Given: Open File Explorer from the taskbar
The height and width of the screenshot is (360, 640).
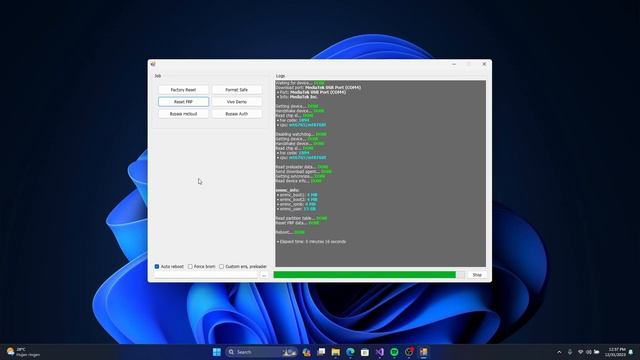Looking at the screenshot, I should point(336,352).
